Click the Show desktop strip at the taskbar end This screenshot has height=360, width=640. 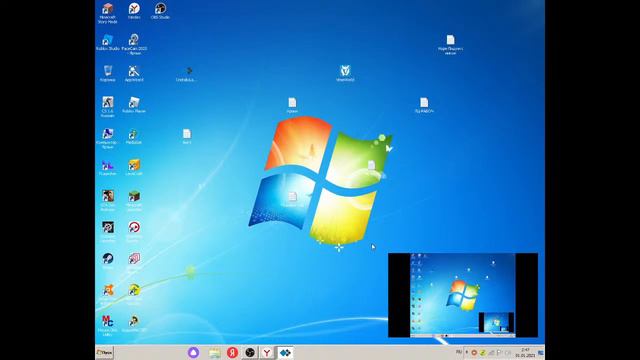pos(541,352)
